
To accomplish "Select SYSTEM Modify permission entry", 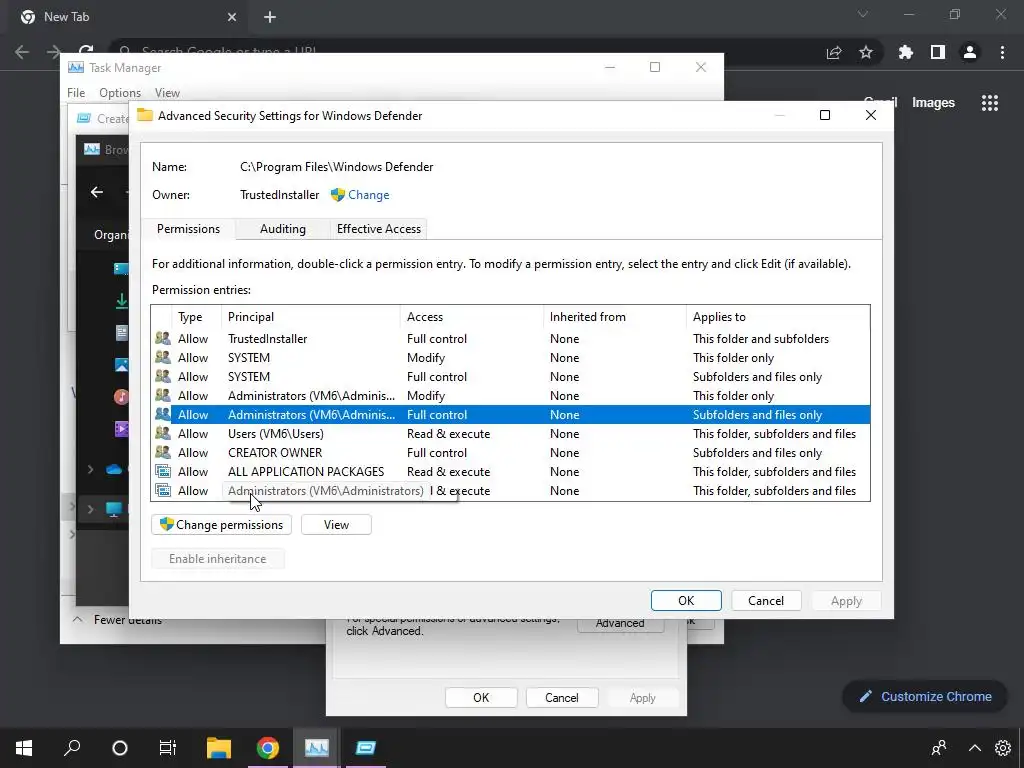I will point(510,357).
